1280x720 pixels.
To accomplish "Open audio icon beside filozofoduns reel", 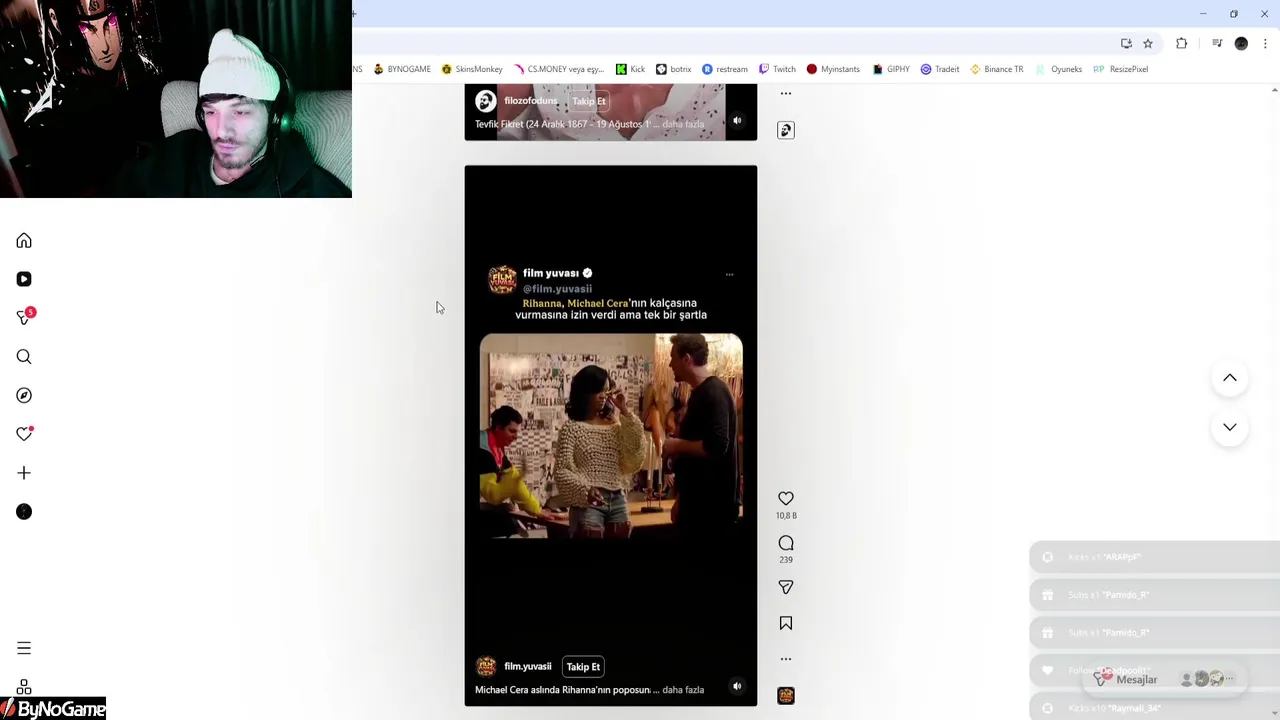I will (786, 130).
